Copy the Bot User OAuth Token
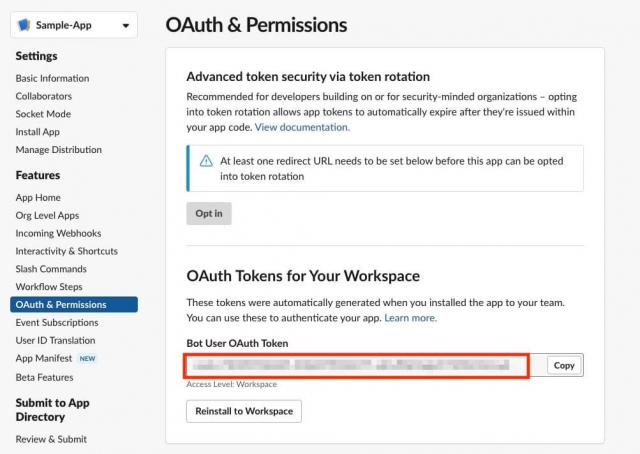 tap(564, 365)
